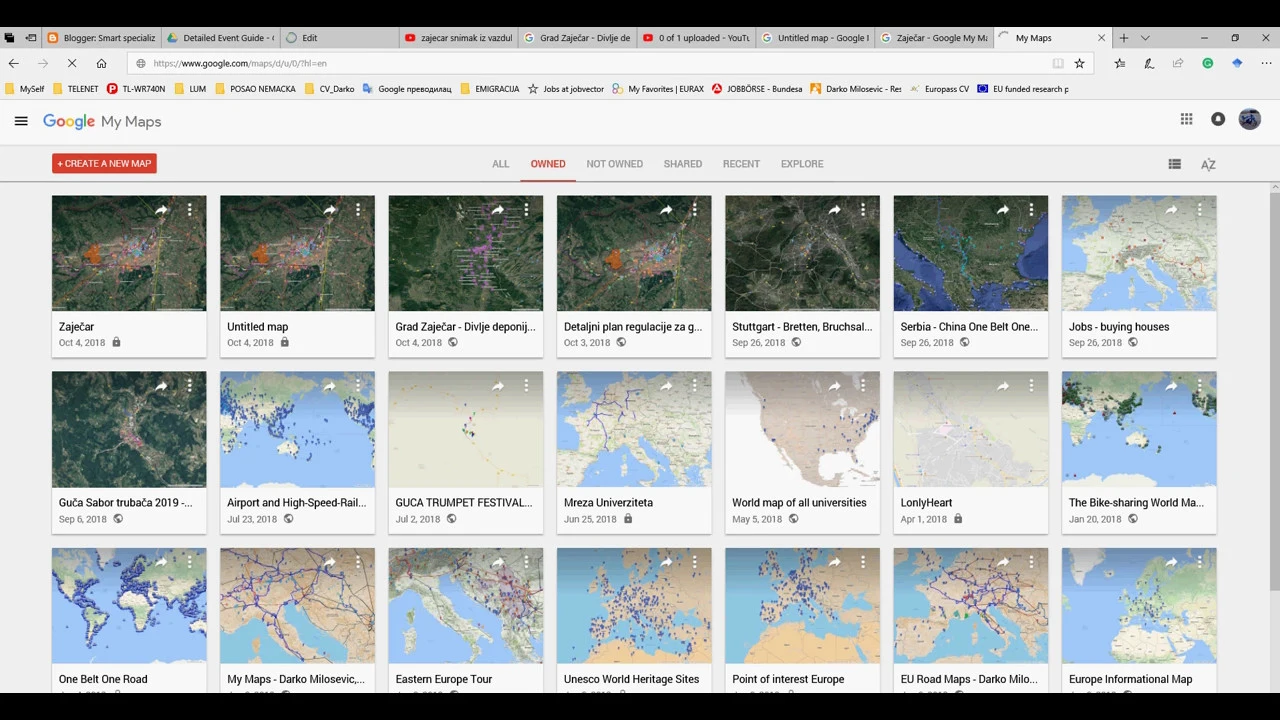
Task: Open options on GUCA TRUMPET FESTIVAL card
Action: [526, 386]
